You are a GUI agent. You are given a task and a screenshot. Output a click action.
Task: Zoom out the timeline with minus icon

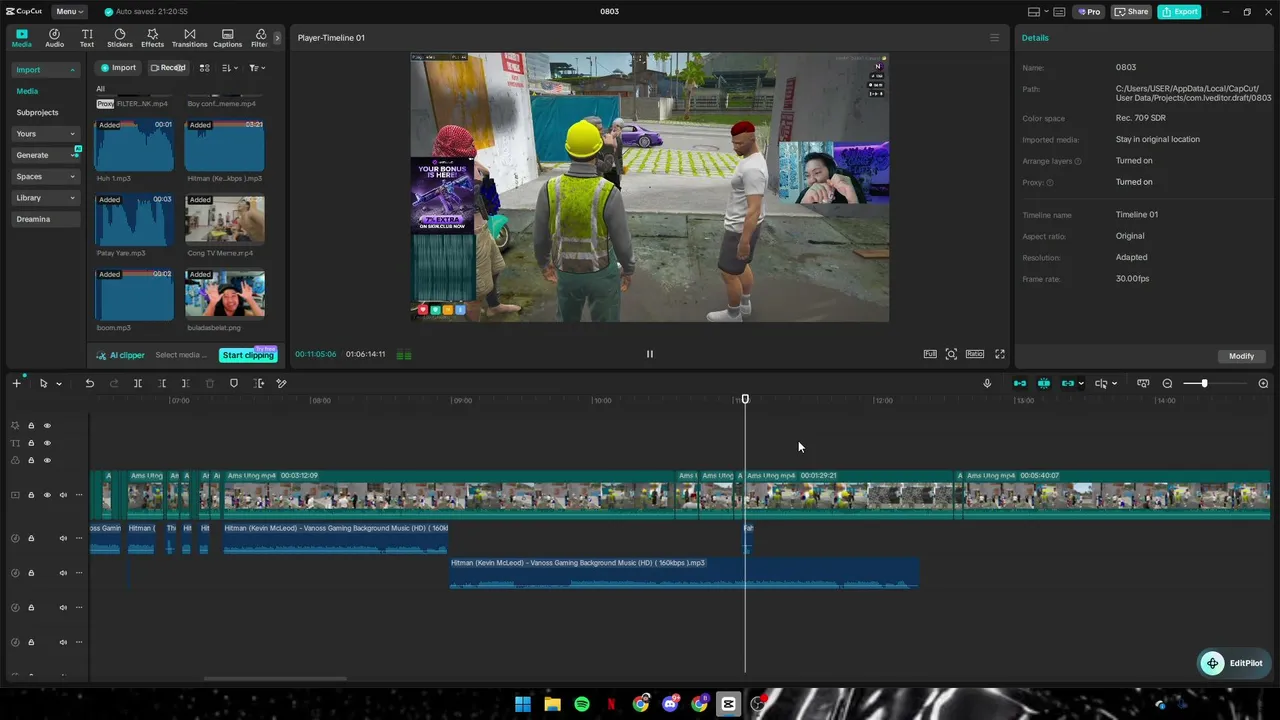[x=1167, y=384]
